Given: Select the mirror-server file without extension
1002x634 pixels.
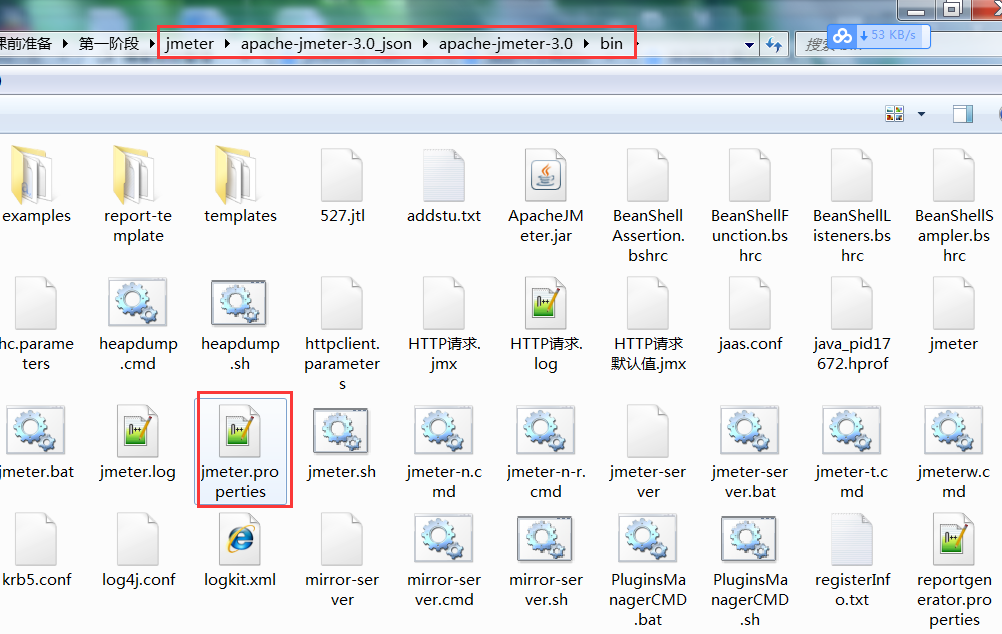Looking at the screenshot, I should pos(342,561).
